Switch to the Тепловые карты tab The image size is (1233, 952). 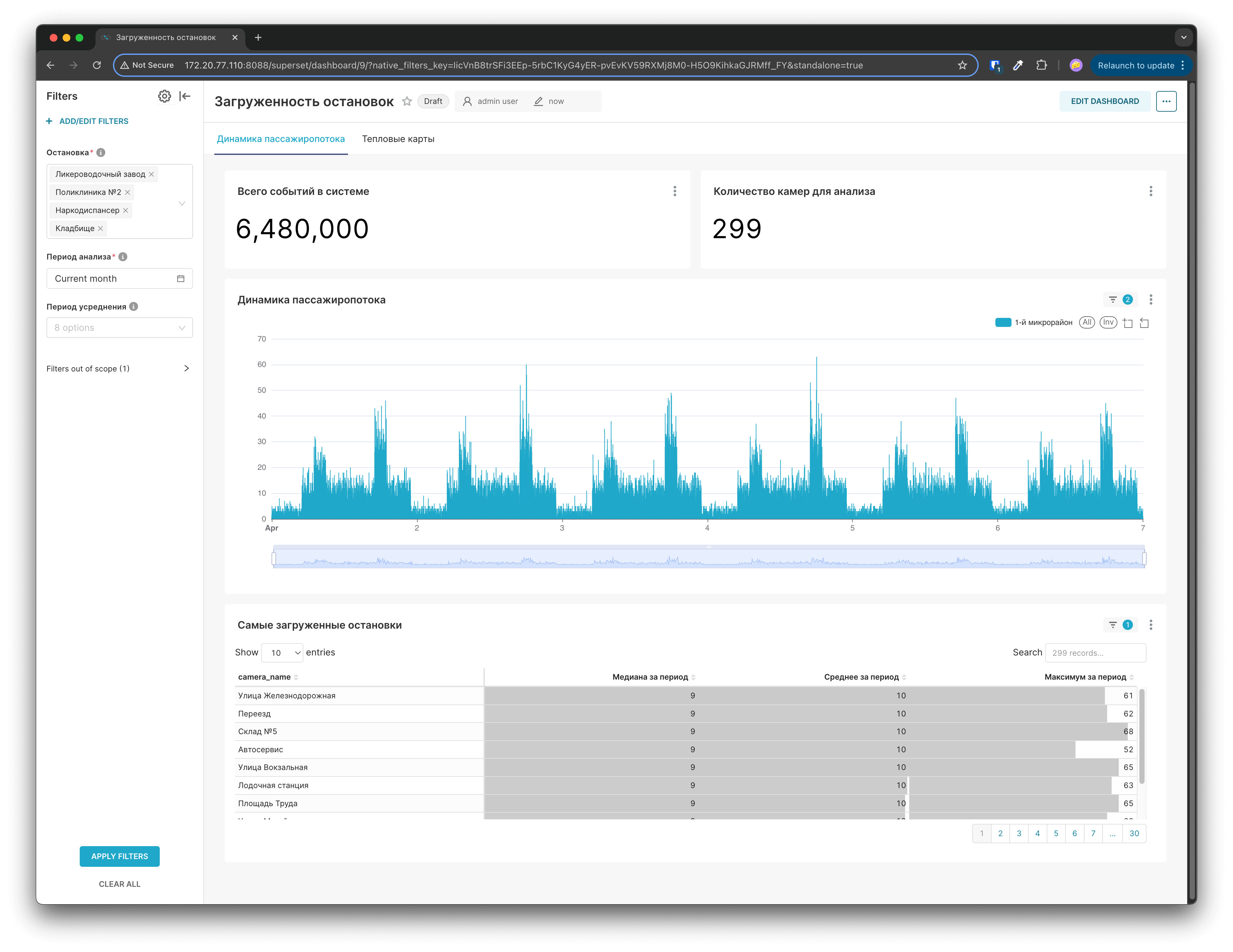(398, 139)
